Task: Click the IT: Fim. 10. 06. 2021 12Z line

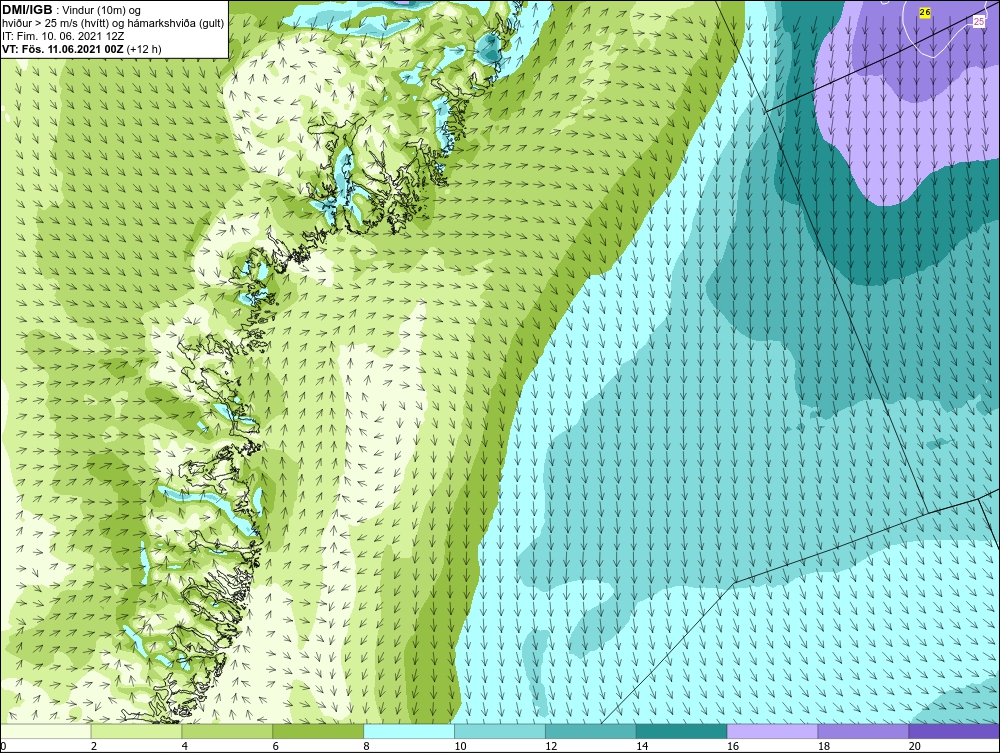Action: 63,36
